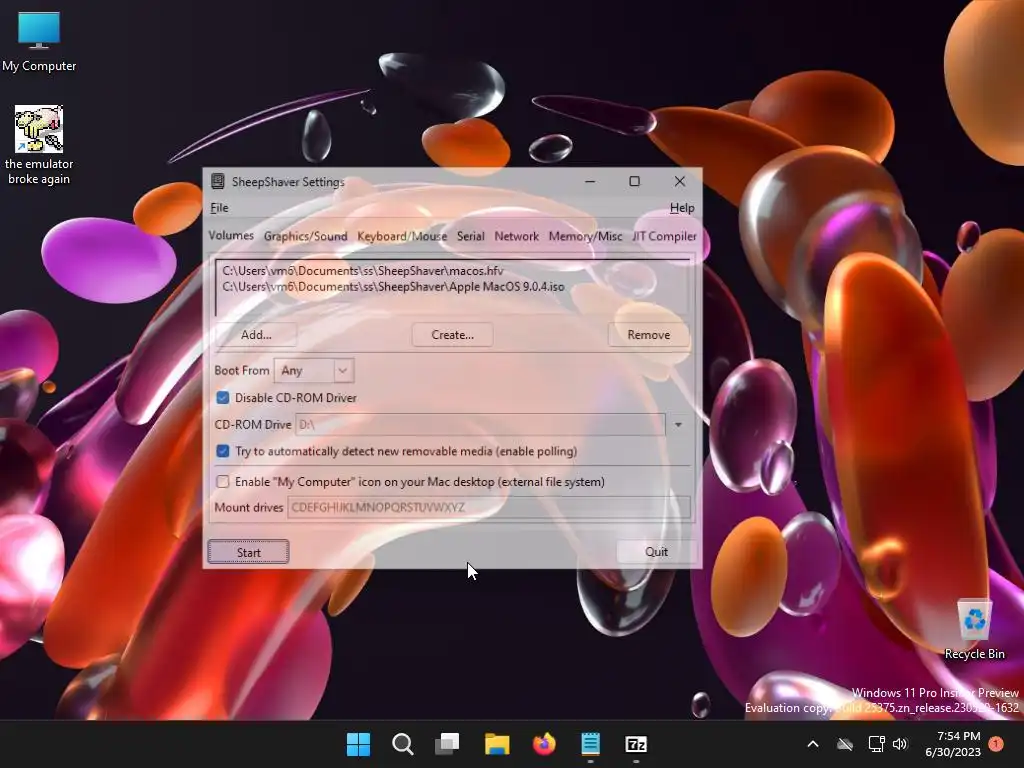Image resolution: width=1024 pixels, height=768 pixels.
Task: Switch to the Serial tab
Action: click(471, 236)
